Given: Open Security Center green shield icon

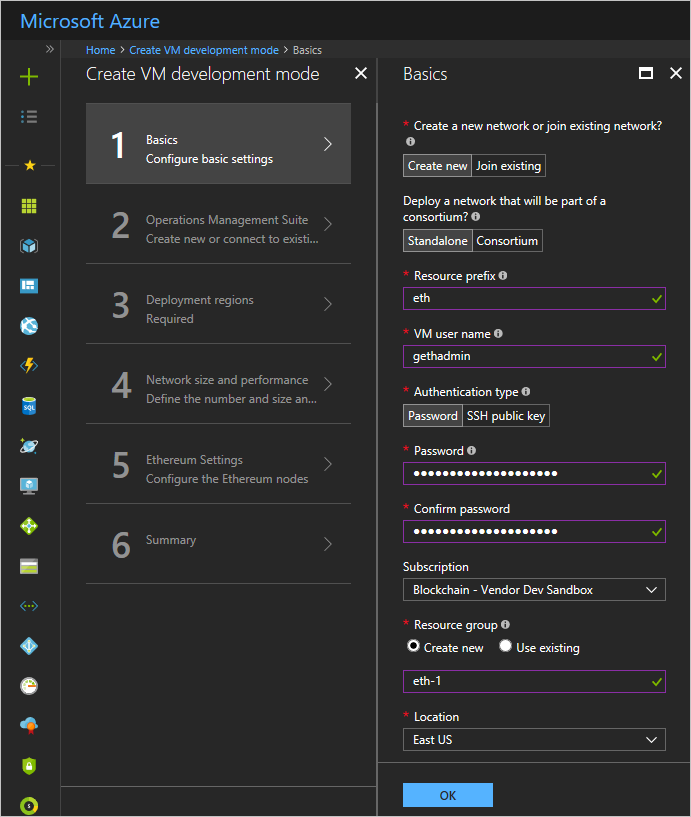Looking at the screenshot, I should [x=29, y=766].
